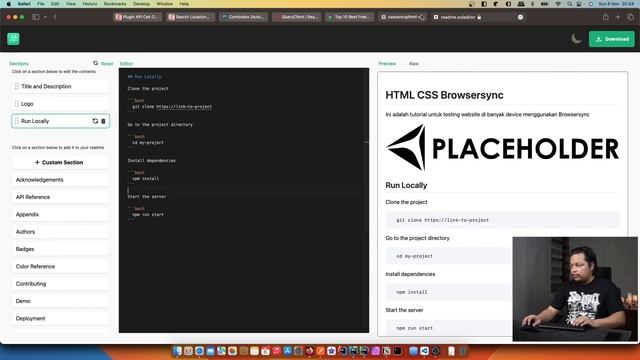Reset the Run Locally section contents icon
Viewport: 640px width, 360px height.
pos(95,121)
